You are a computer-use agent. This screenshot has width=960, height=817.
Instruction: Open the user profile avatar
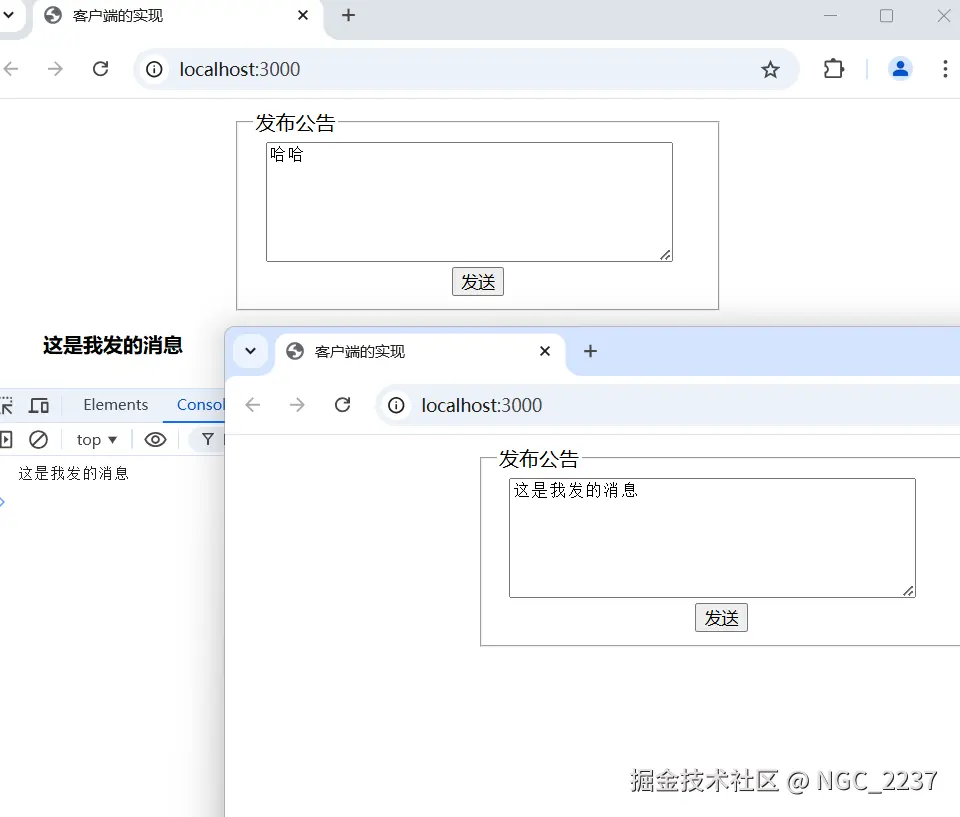pyautogui.click(x=900, y=69)
